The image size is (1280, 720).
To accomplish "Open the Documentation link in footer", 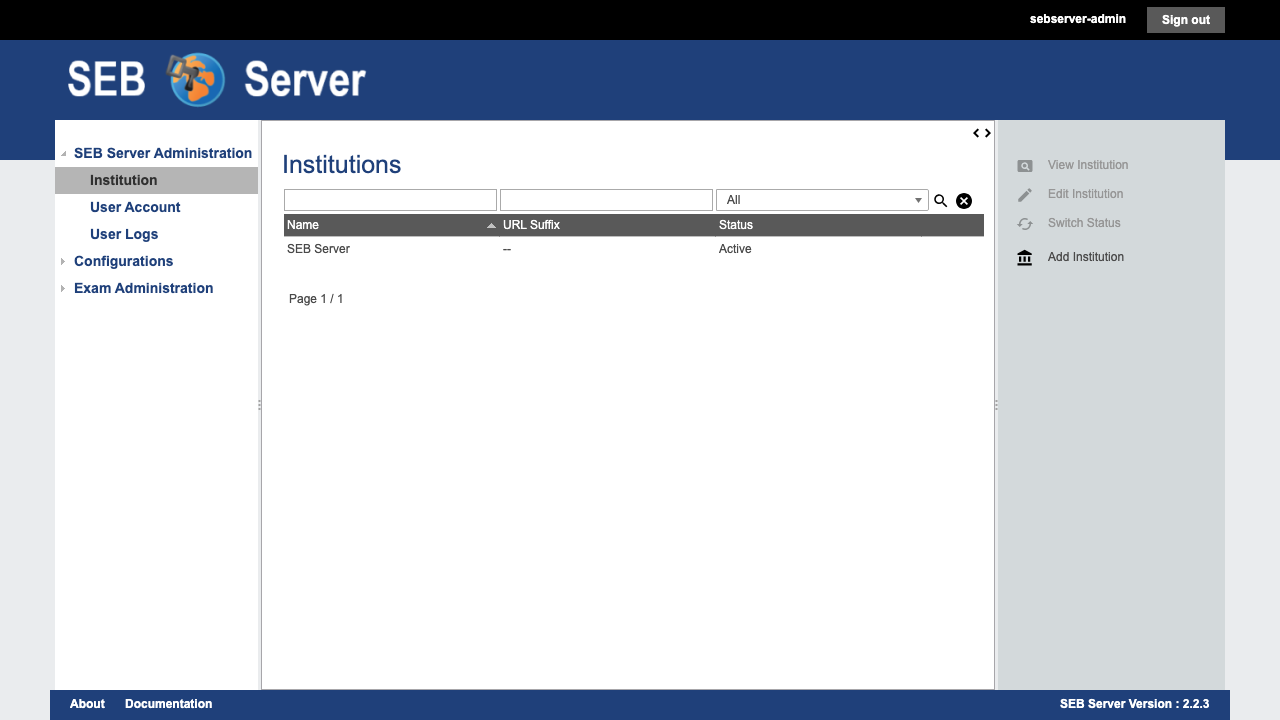I will (x=168, y=704).
